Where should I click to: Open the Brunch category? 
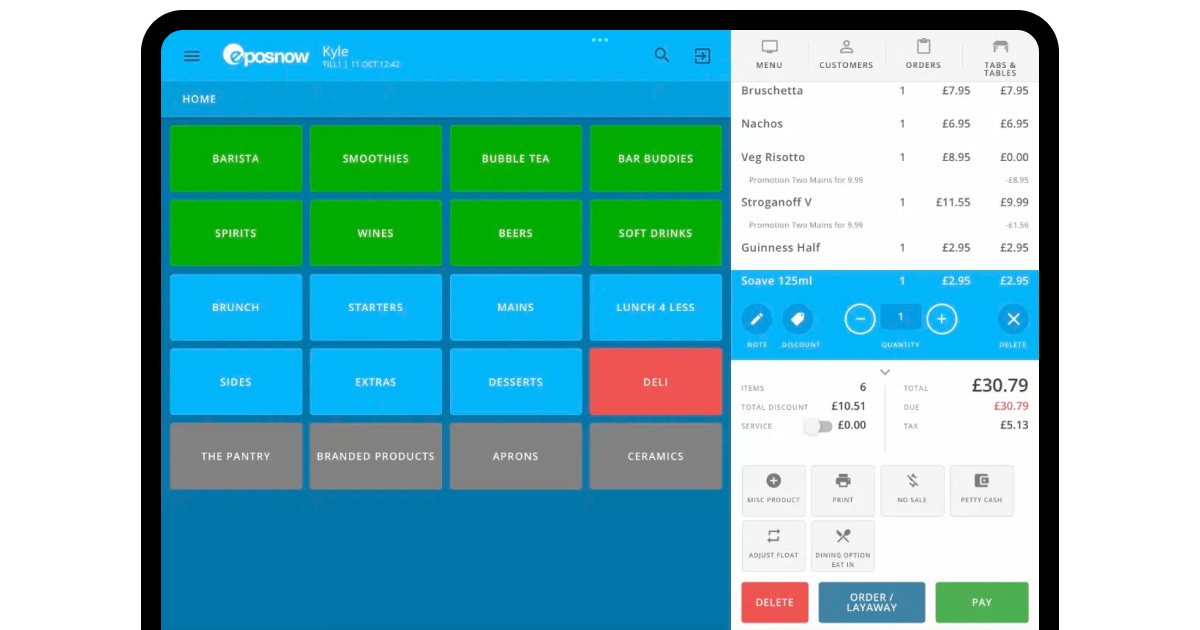point(236,307)
